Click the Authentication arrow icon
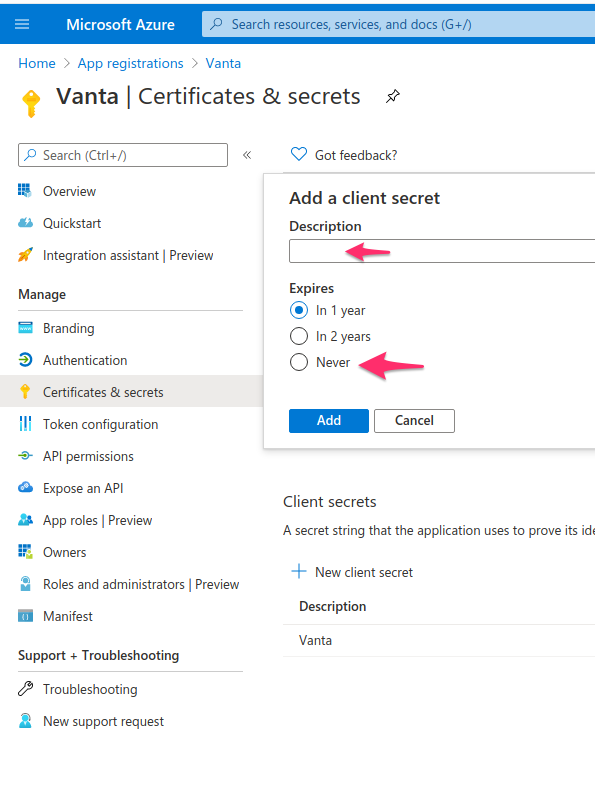The height and width of the screenshot is (799, 595). pyautogui.click(x=25, y=360)
